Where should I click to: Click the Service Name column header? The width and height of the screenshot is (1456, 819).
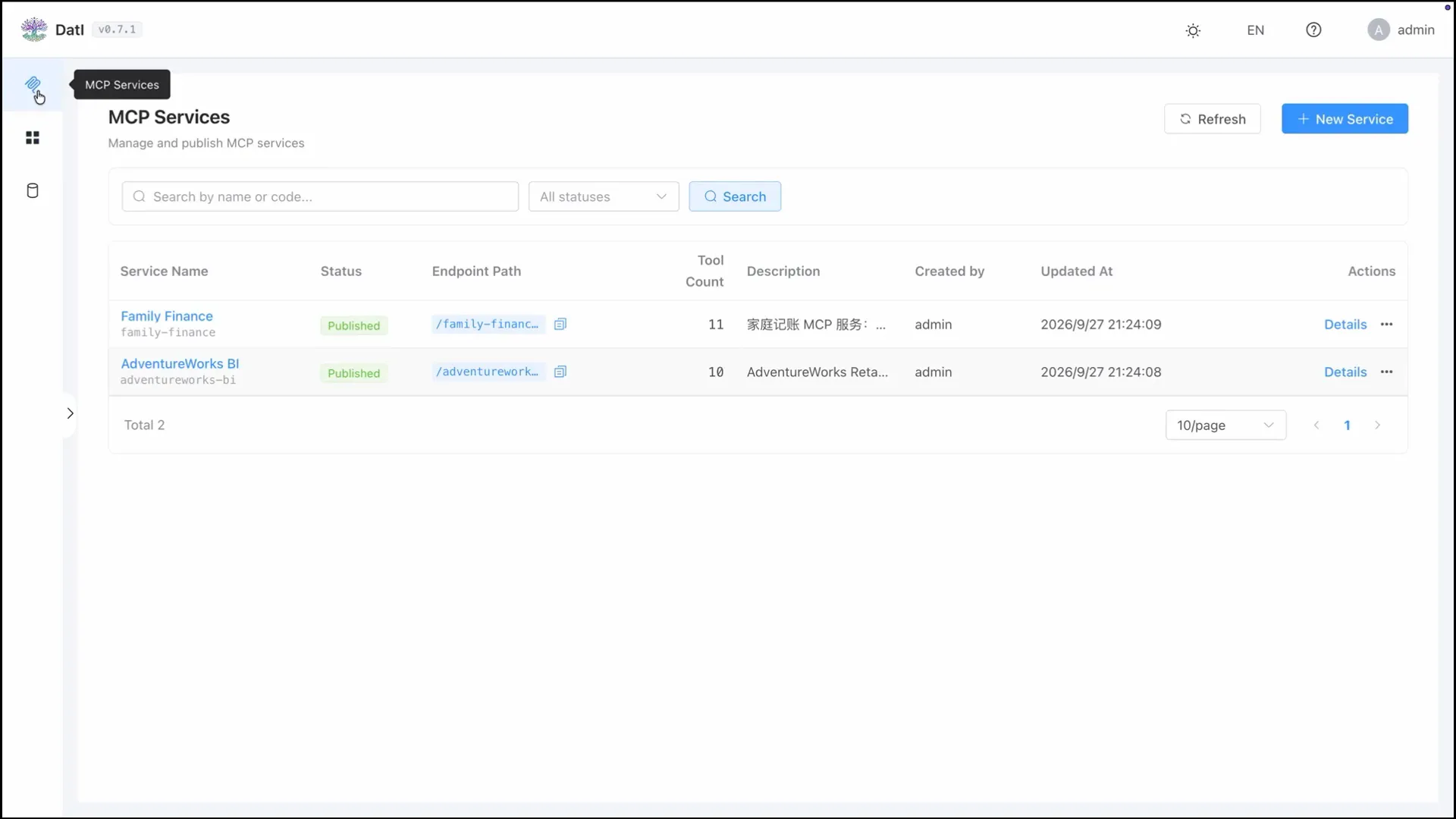(164, 271)
